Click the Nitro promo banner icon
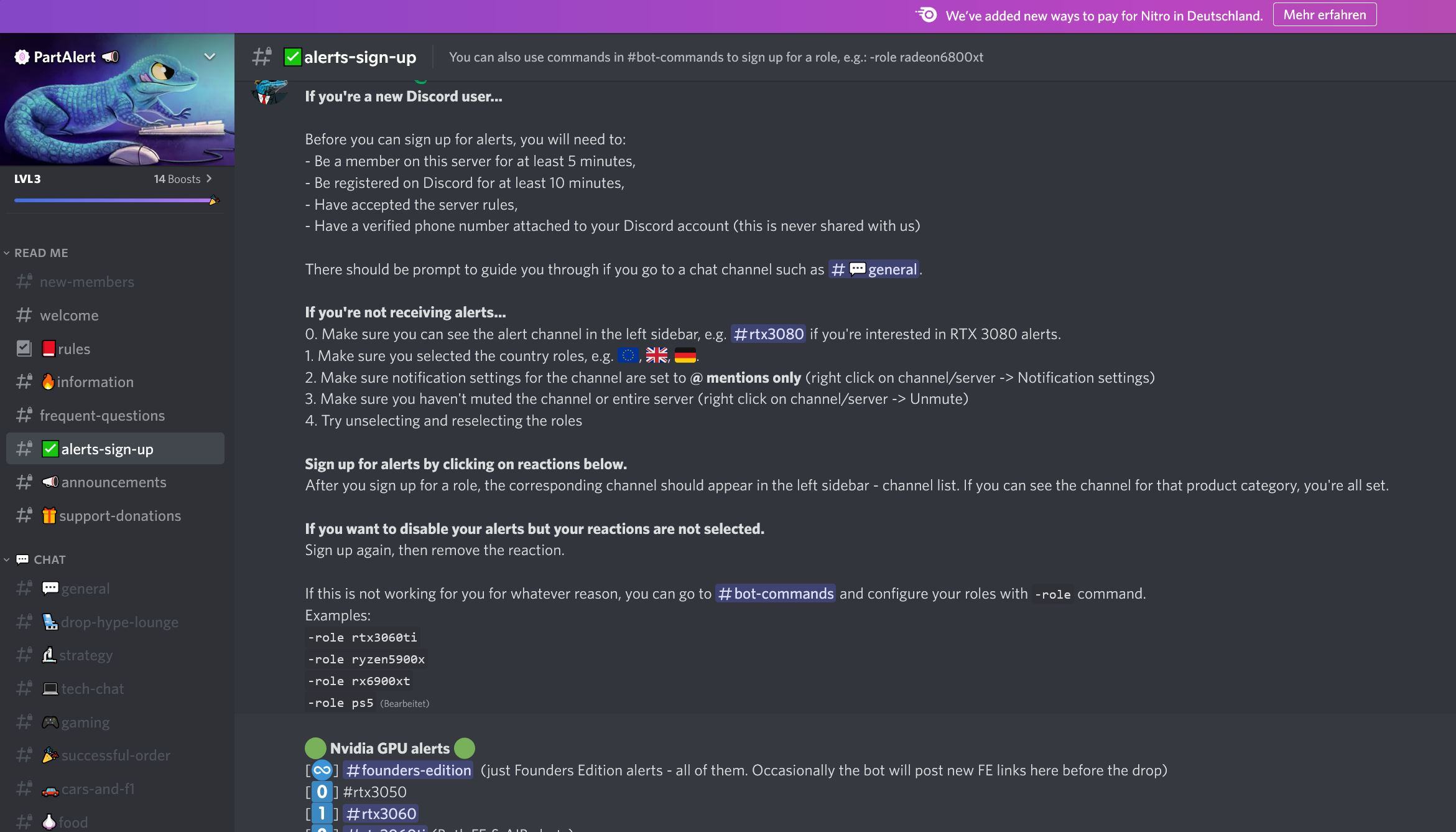The width and height of the screenshot is (1456, 832). click(927, 15)
